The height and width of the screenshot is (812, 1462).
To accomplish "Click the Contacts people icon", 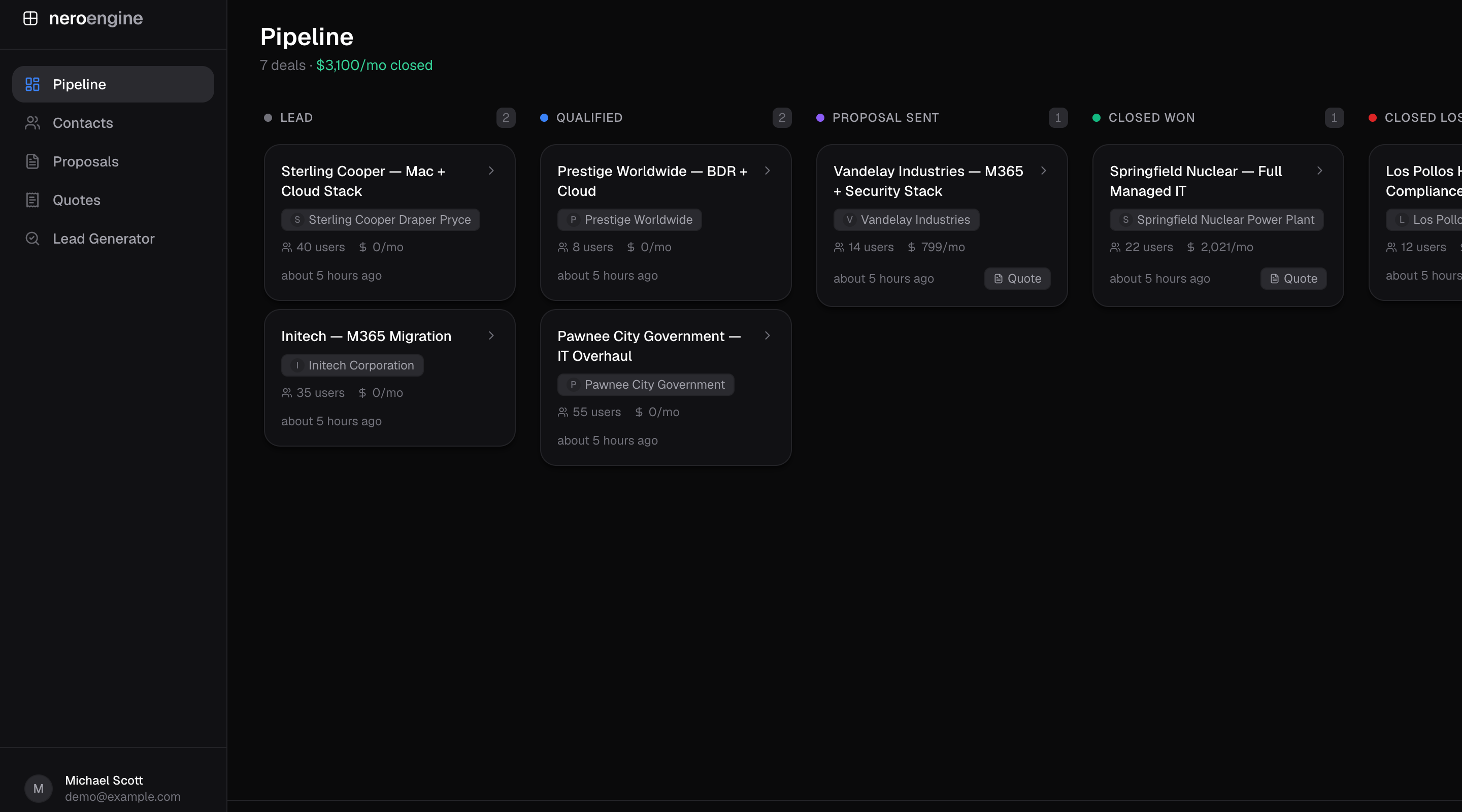I will (32, 123).
